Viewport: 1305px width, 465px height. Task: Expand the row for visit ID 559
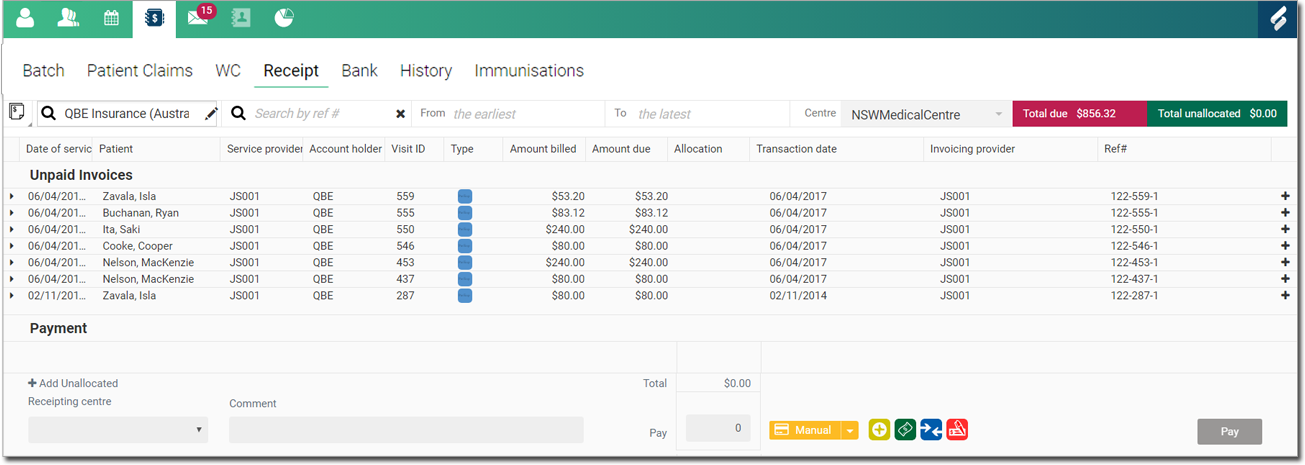(12, 197)
